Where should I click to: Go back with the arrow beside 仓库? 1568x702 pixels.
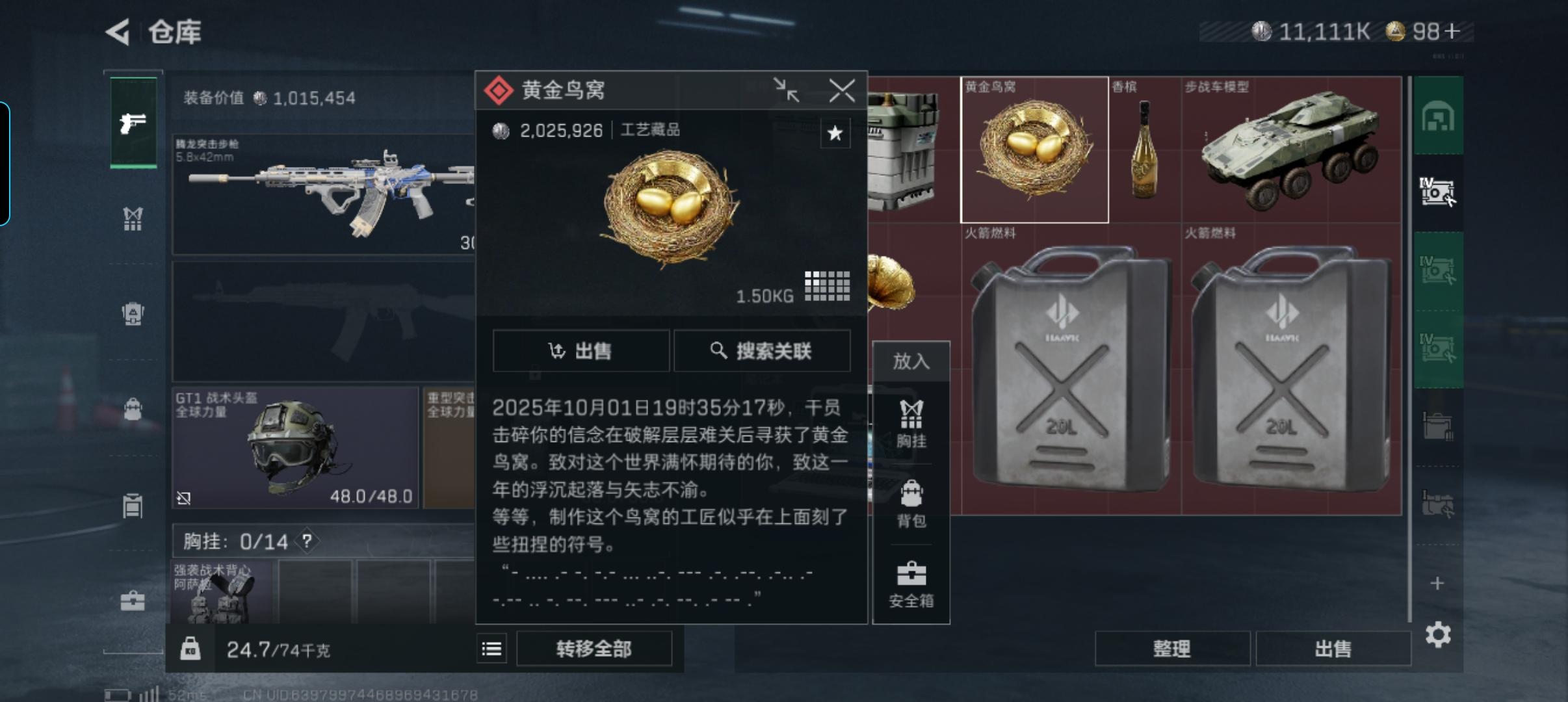tap(118, 32)
